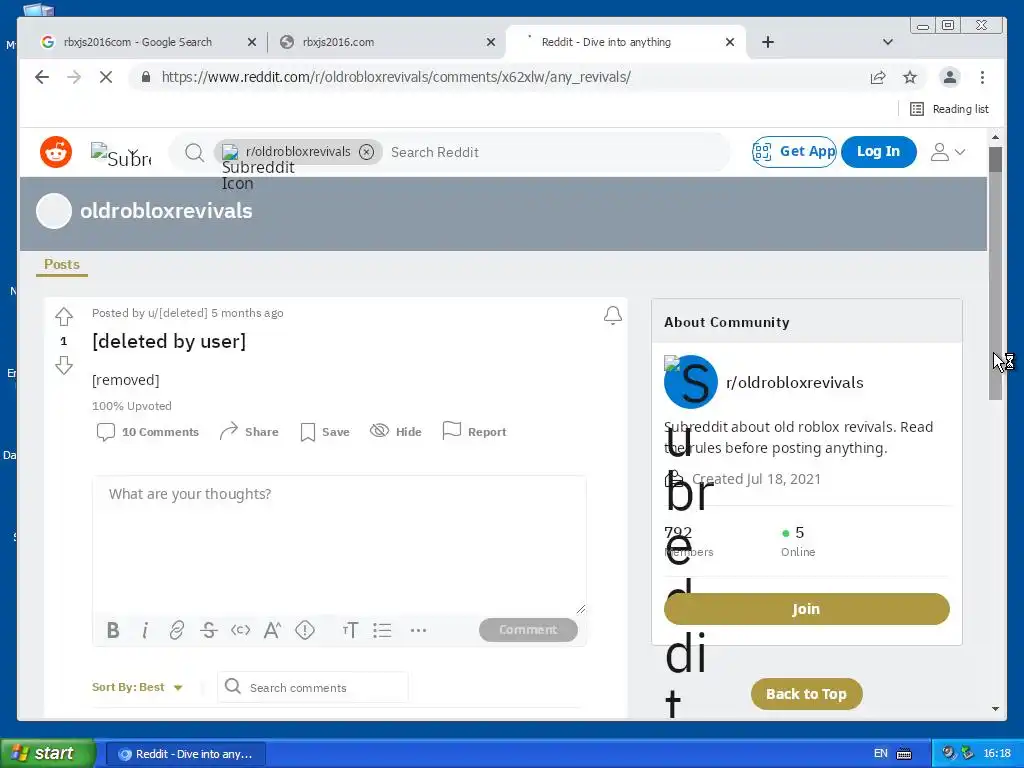Bookmark this page with star icon
The width and height of the screenshot is (1024, 768).
point(910,77)
